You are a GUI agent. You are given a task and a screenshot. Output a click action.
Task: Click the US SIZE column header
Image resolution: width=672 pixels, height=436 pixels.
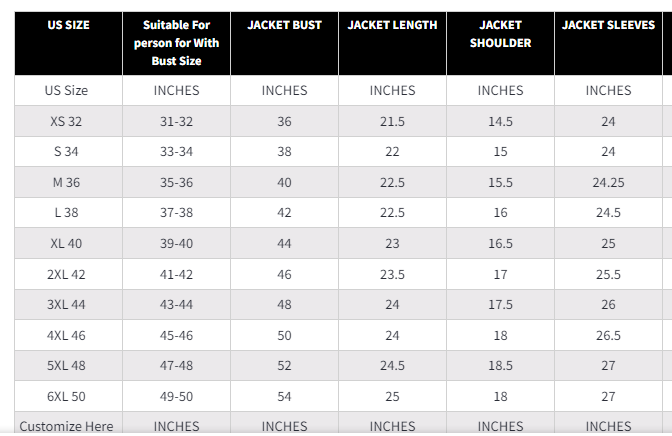click(x=69, y=43)
